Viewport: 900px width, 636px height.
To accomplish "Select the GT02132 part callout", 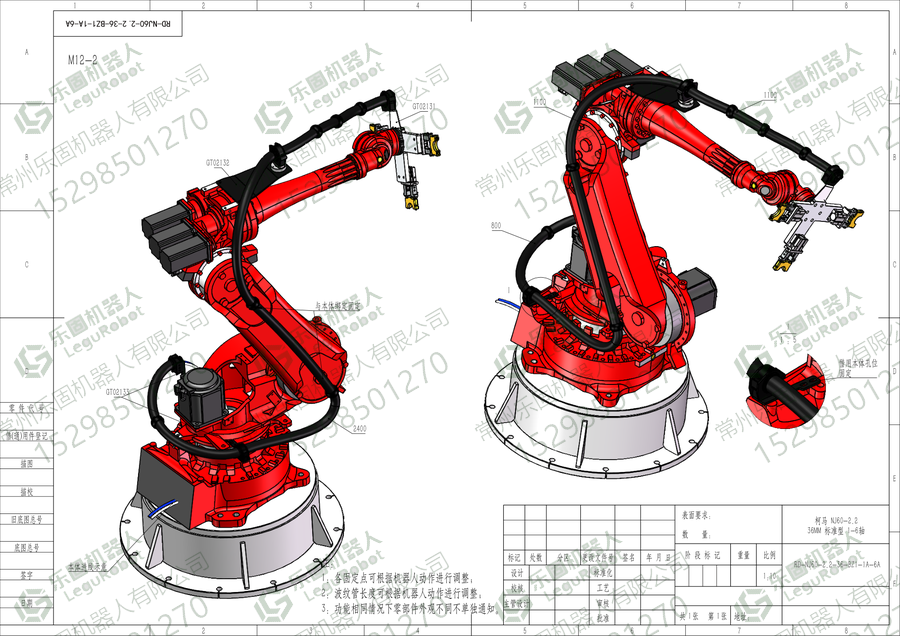I will tap(218, 163).
